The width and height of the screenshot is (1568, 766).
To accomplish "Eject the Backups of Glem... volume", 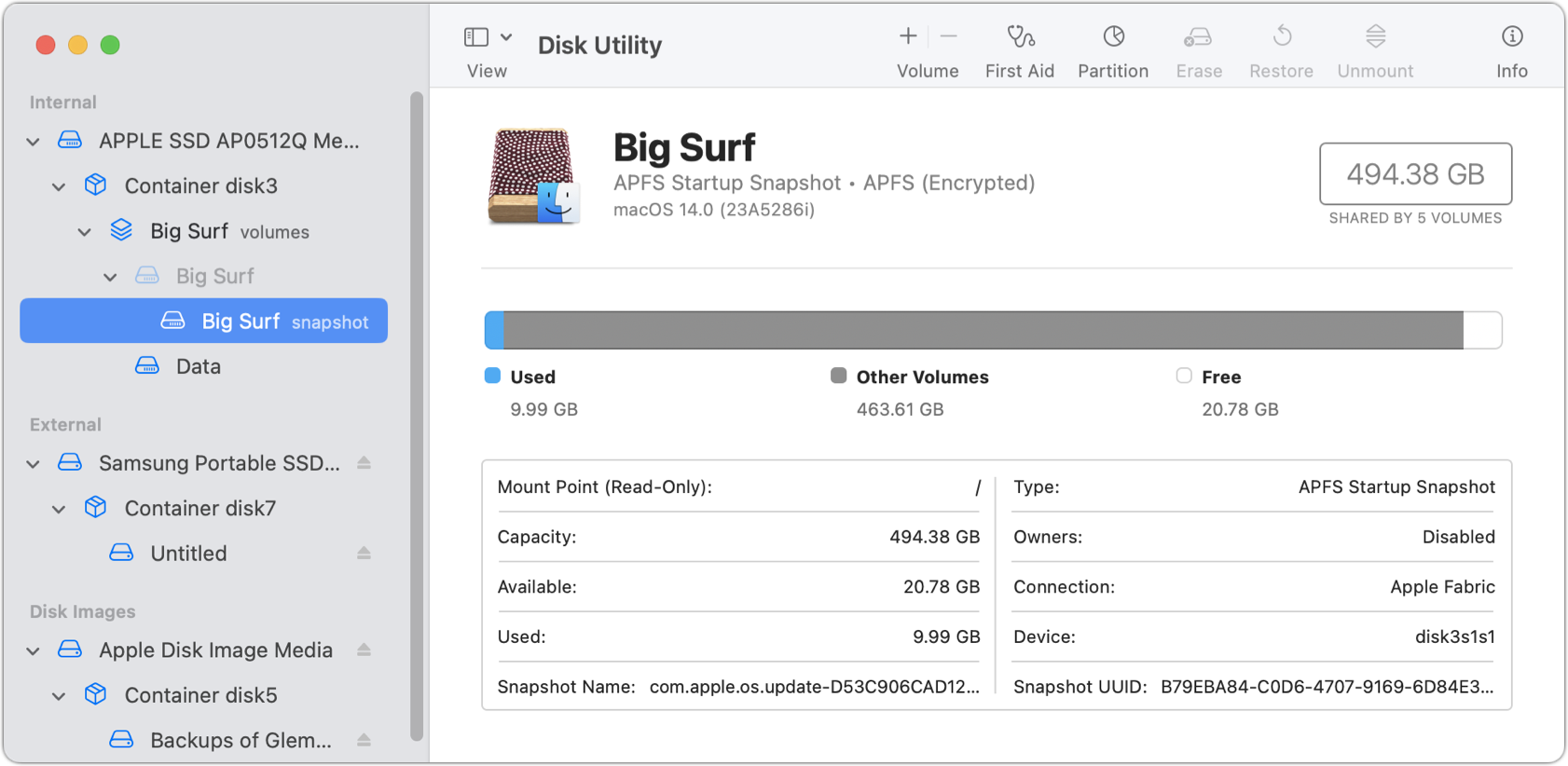I will 364,740.
